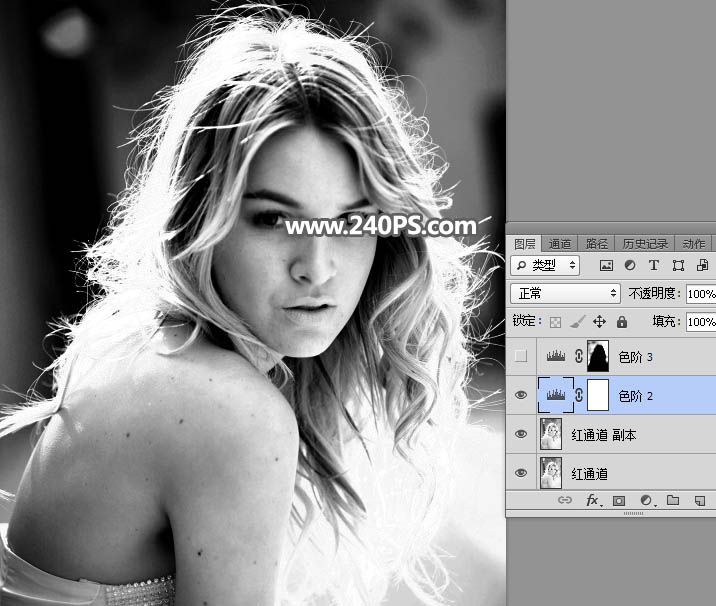Open the 路径 tab
The width and height of the screenshot is (716, 606).
coord(596,244)
